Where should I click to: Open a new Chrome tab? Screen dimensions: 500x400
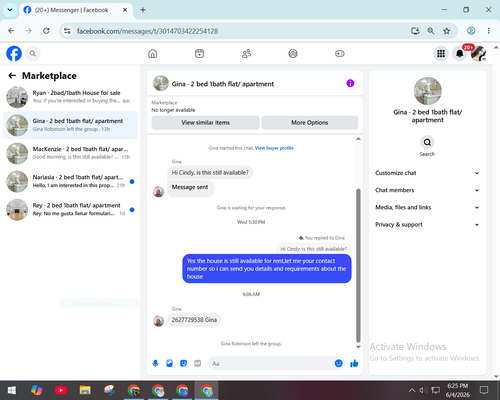143,10
